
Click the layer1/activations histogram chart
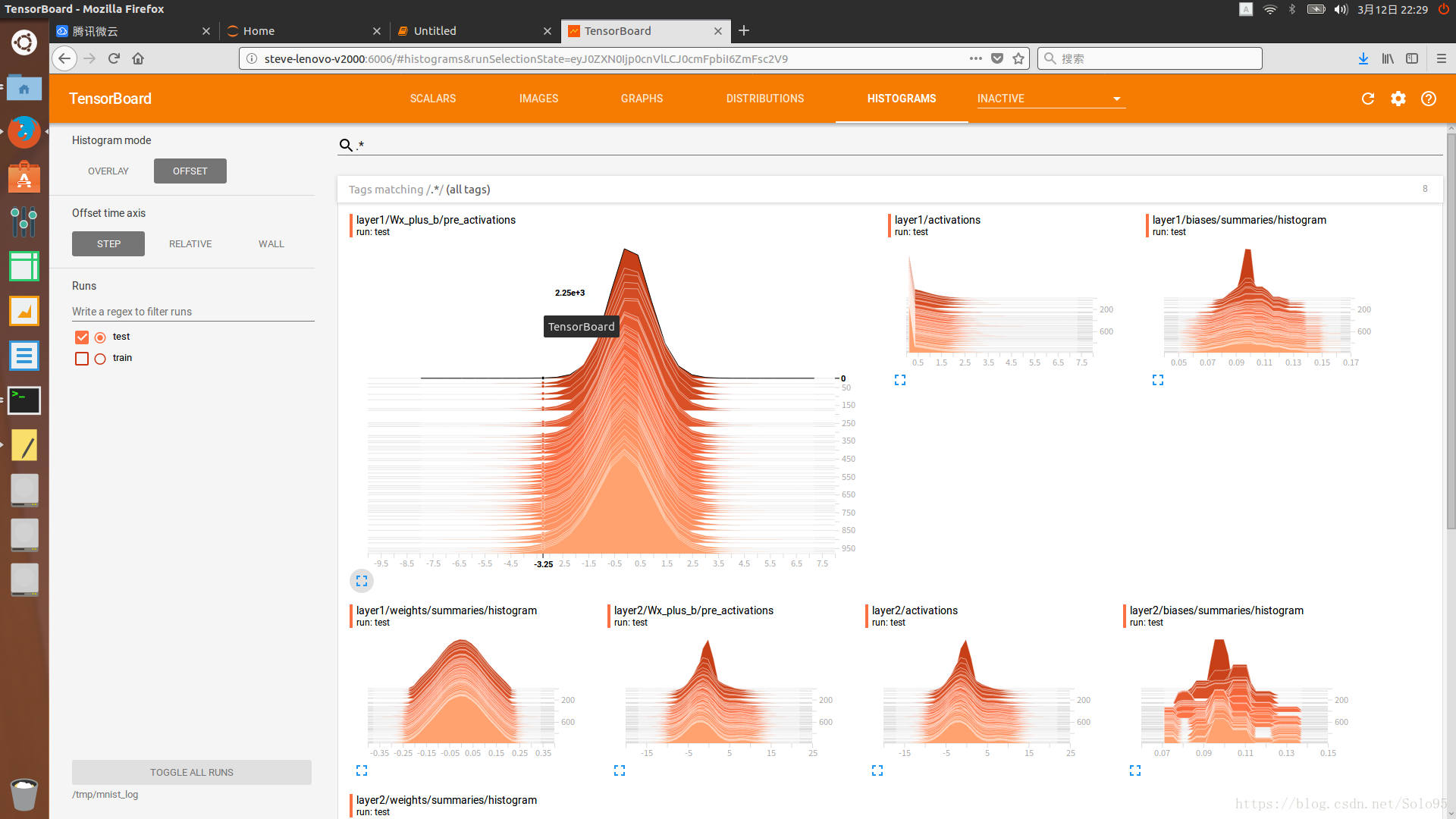tap(1001, 303)
